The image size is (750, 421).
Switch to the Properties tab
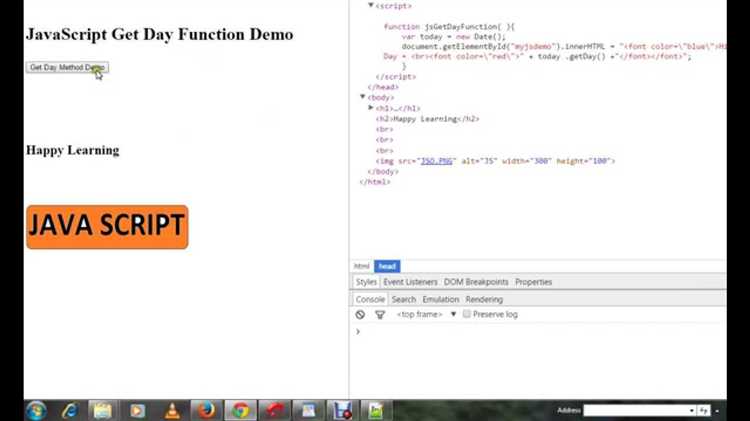point(533,282)
